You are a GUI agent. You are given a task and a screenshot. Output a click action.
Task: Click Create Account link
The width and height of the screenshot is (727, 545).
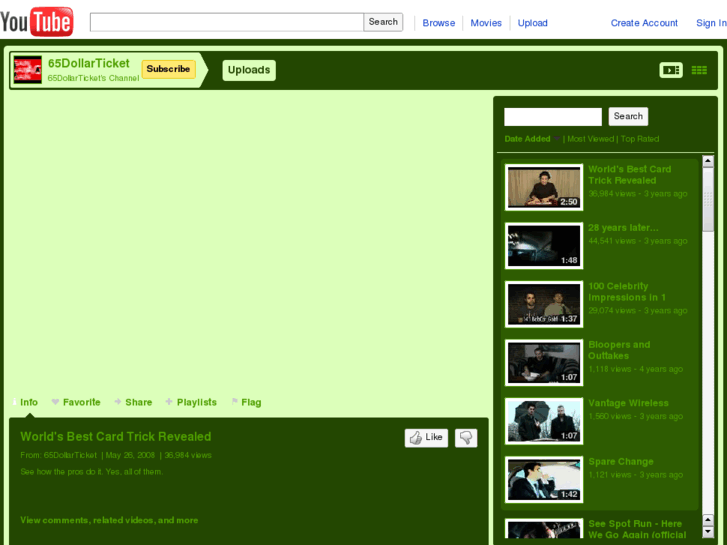point(644,23)
